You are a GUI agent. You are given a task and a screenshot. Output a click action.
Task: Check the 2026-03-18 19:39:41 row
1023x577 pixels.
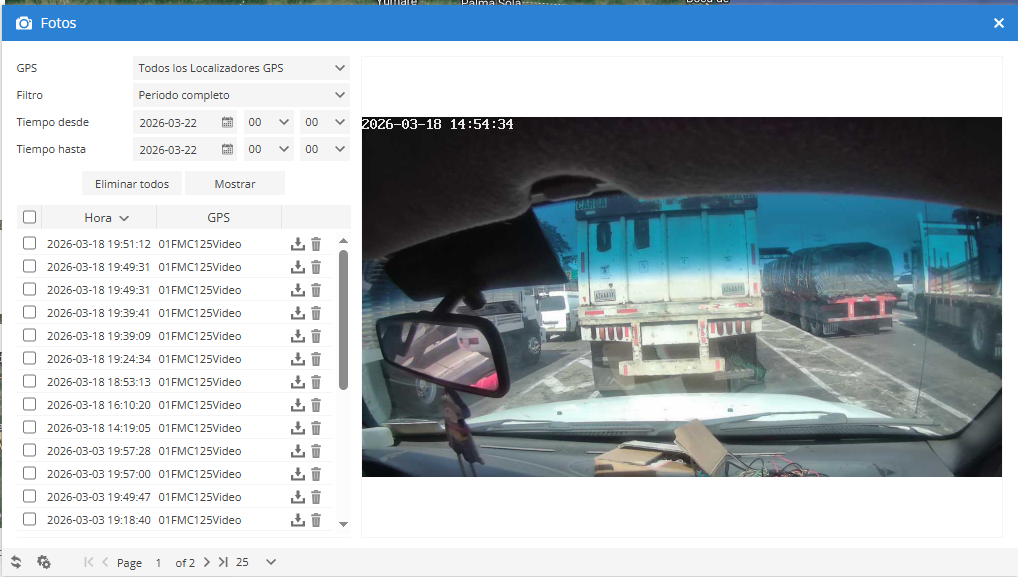pyautogui.click(x=29, y=313)
